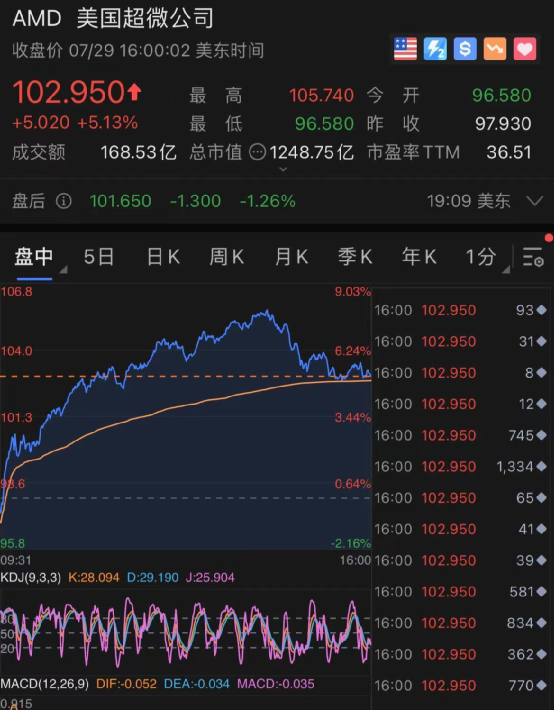Tap the KDJ(9,3,3) indicator label

coord(30,577)
